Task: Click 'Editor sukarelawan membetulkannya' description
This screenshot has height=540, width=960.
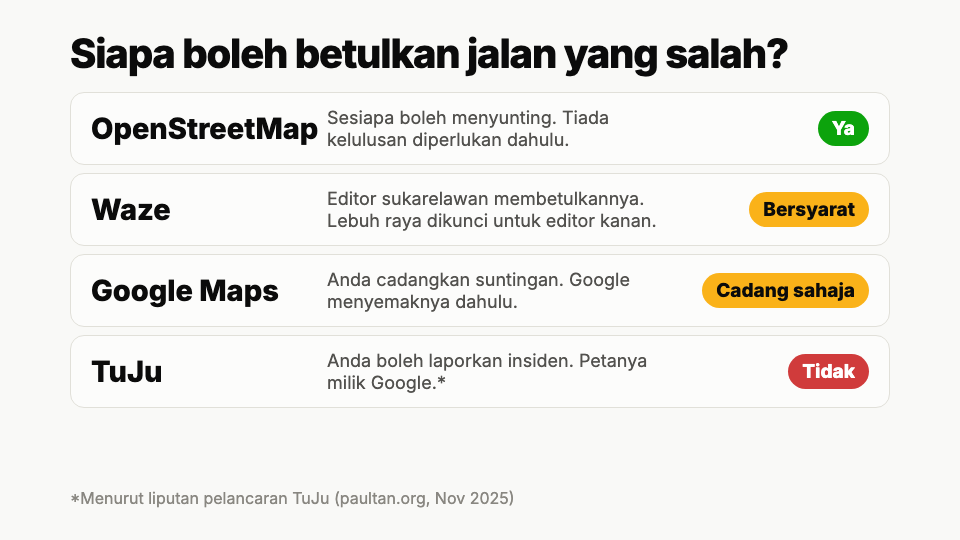Action: pyautogui.click(x=492, y=209)
